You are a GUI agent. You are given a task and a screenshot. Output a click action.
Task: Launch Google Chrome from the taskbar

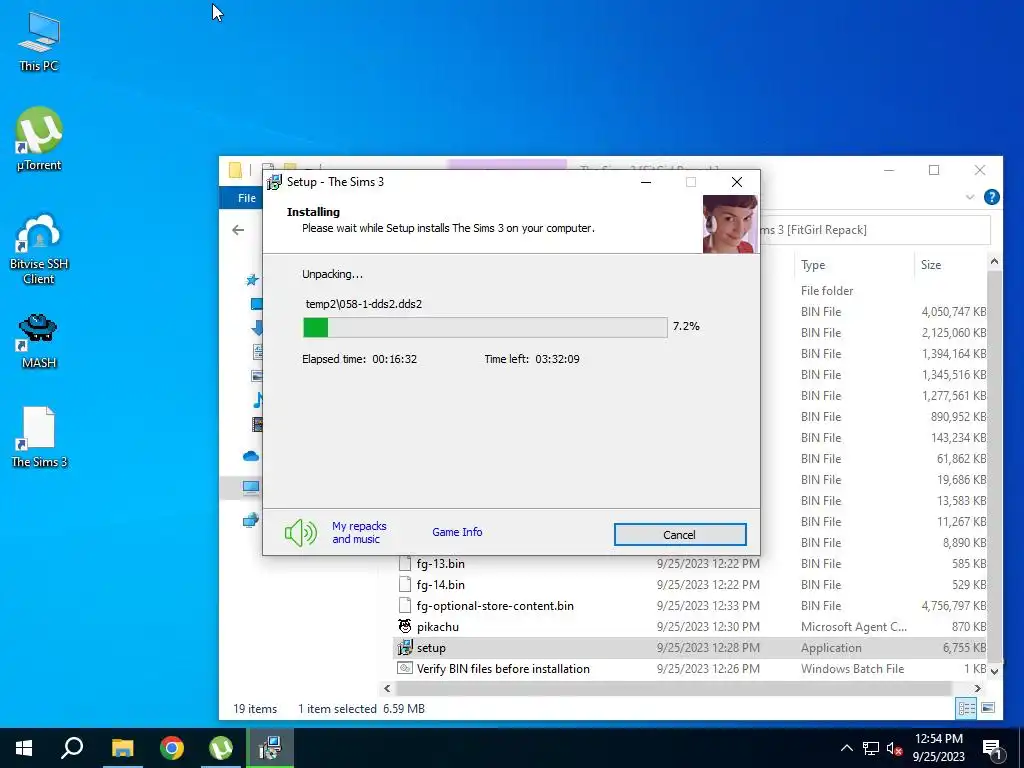click(x=172, y=748)
